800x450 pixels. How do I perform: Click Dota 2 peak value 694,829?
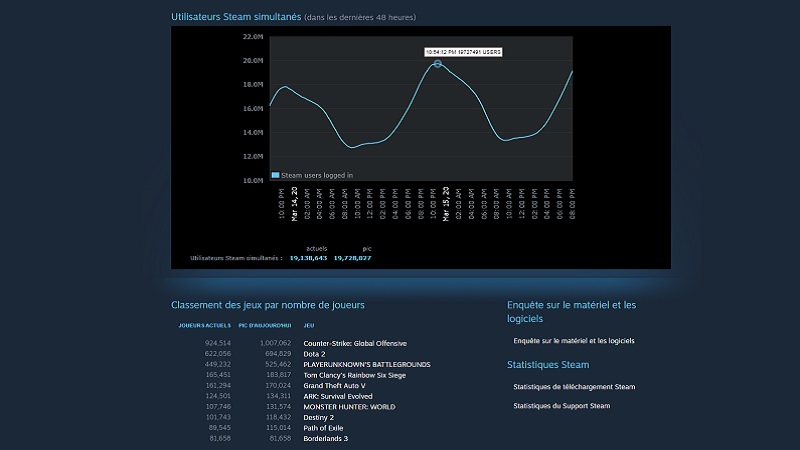278,354
